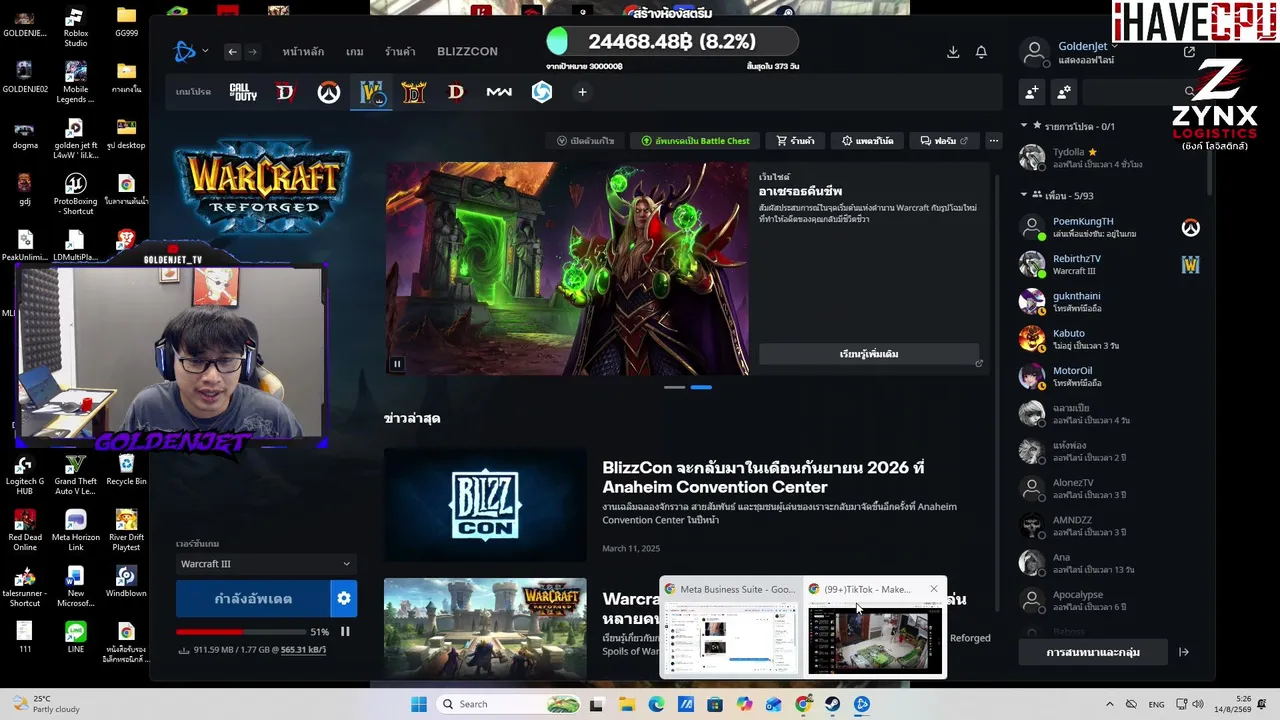The width and height of the screenshot is (1280, 720).
Task: Open the Heroes of the Storm icon
Action: coord(541,92)
